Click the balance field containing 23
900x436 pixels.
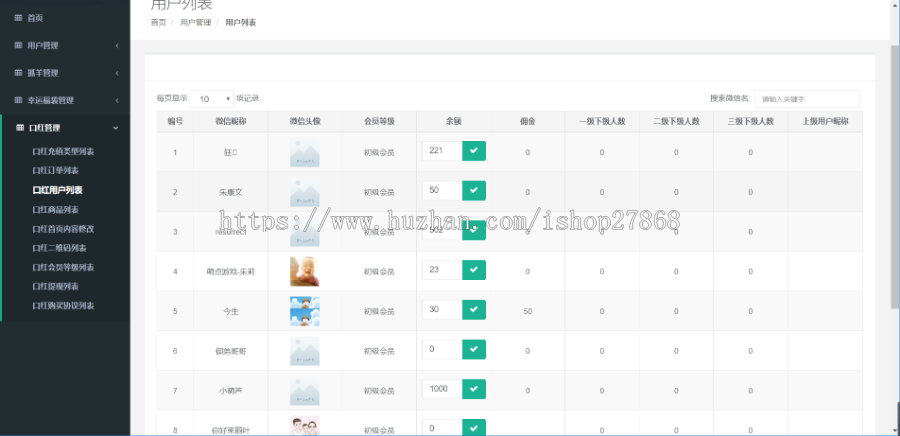coord(442,270)
